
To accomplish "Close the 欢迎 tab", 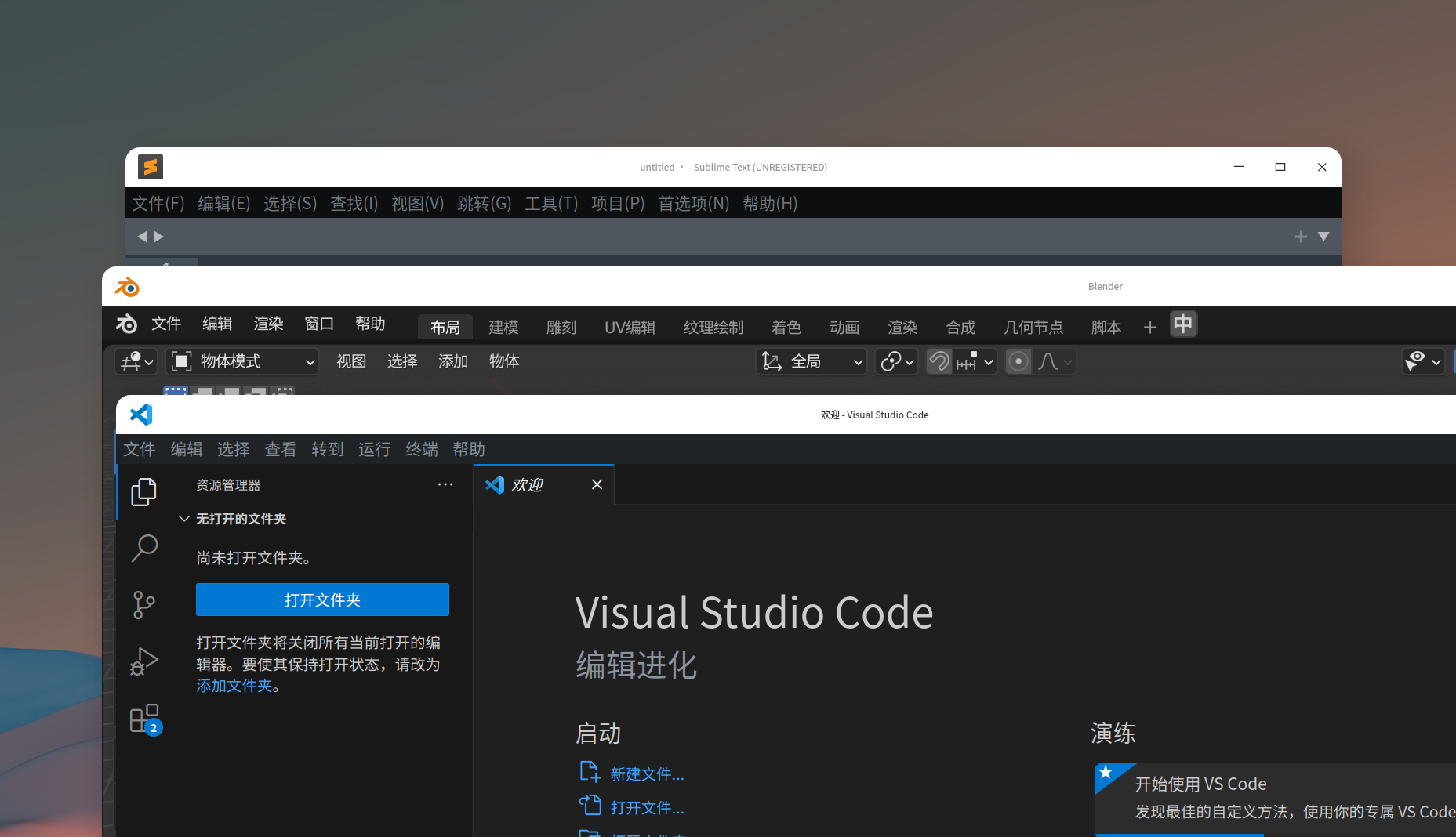I will point(597,484).
